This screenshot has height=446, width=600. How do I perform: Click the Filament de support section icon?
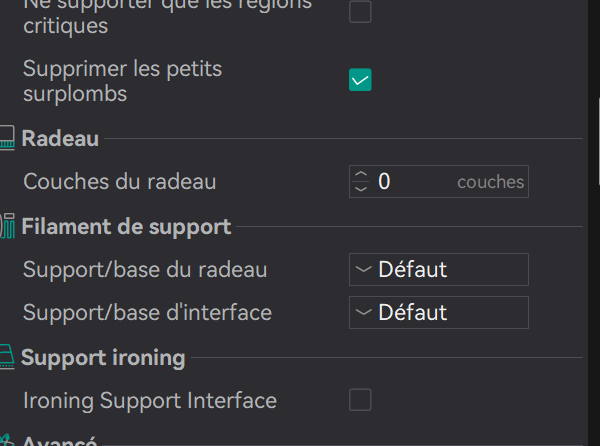7,226
